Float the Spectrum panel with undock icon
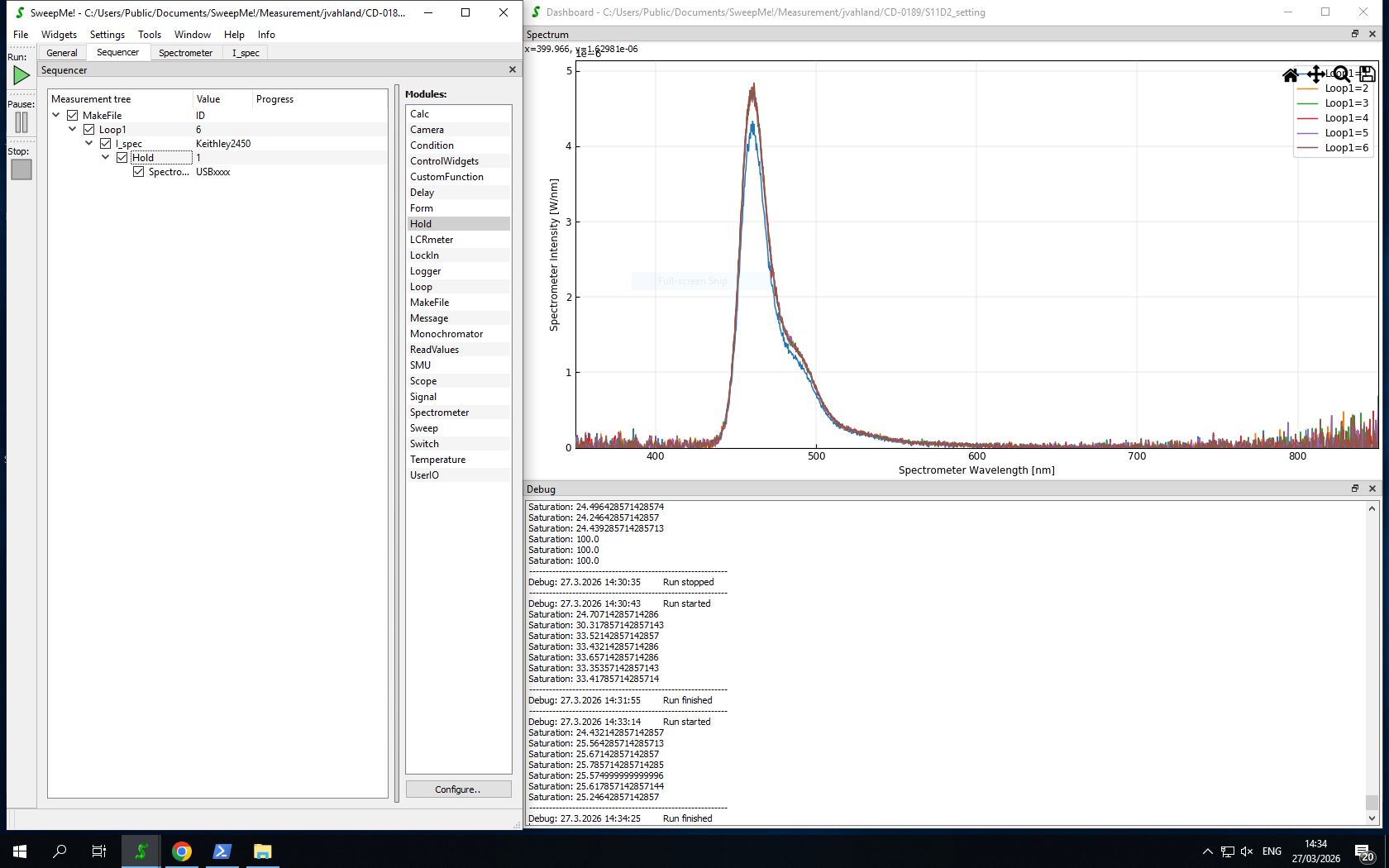The image size is (1389, 868). pos(1355,34)
